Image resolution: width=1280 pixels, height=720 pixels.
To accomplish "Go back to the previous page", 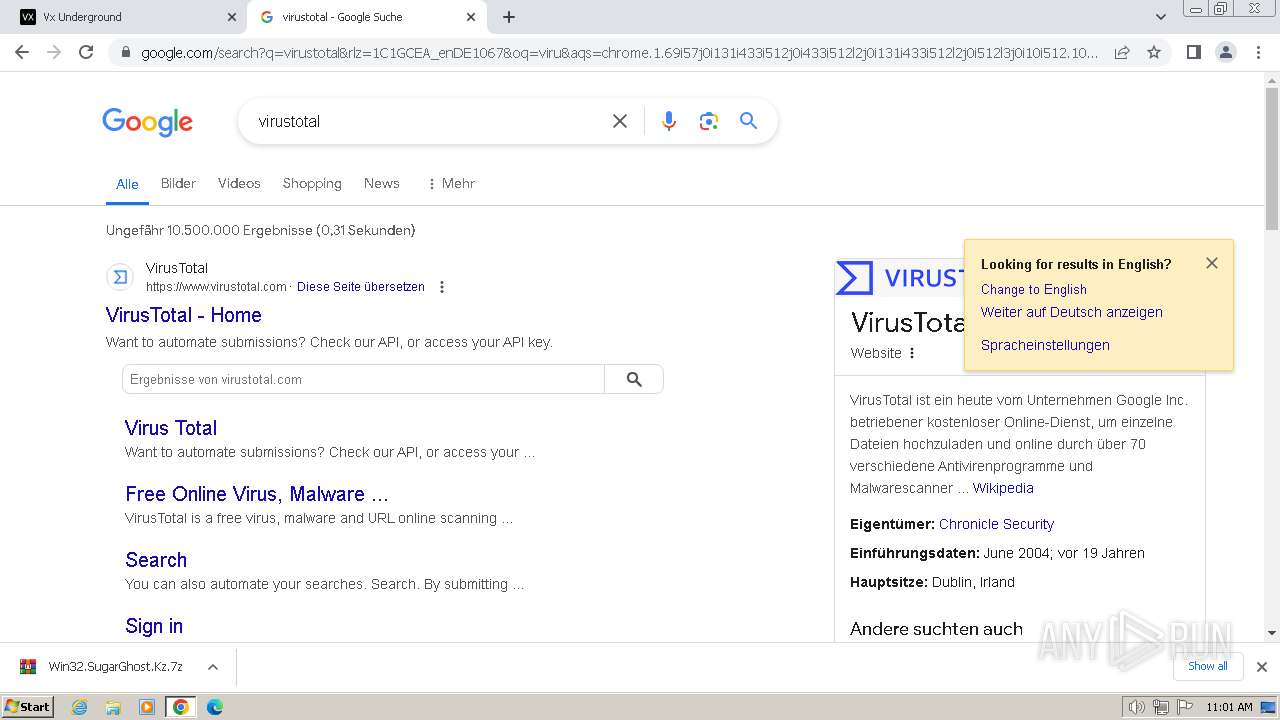I will coord(22,52).
